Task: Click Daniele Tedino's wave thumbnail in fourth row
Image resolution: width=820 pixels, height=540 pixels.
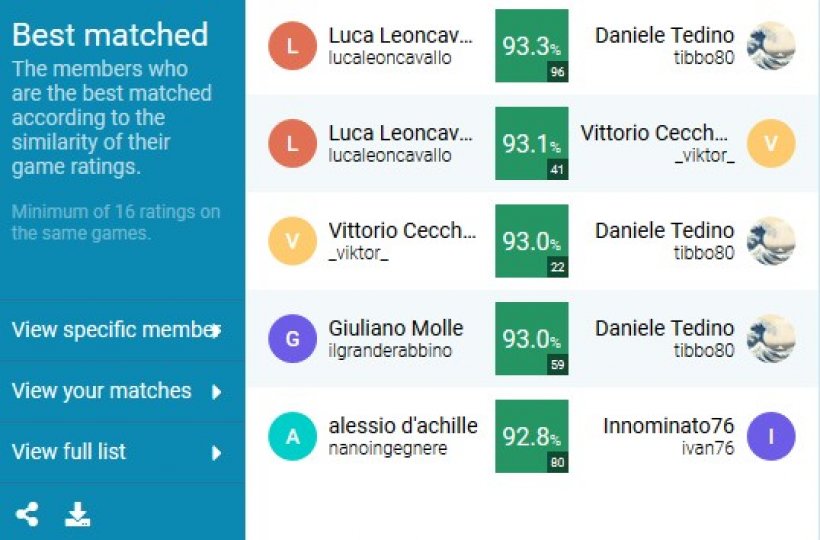Action: [x=771, y=339]
